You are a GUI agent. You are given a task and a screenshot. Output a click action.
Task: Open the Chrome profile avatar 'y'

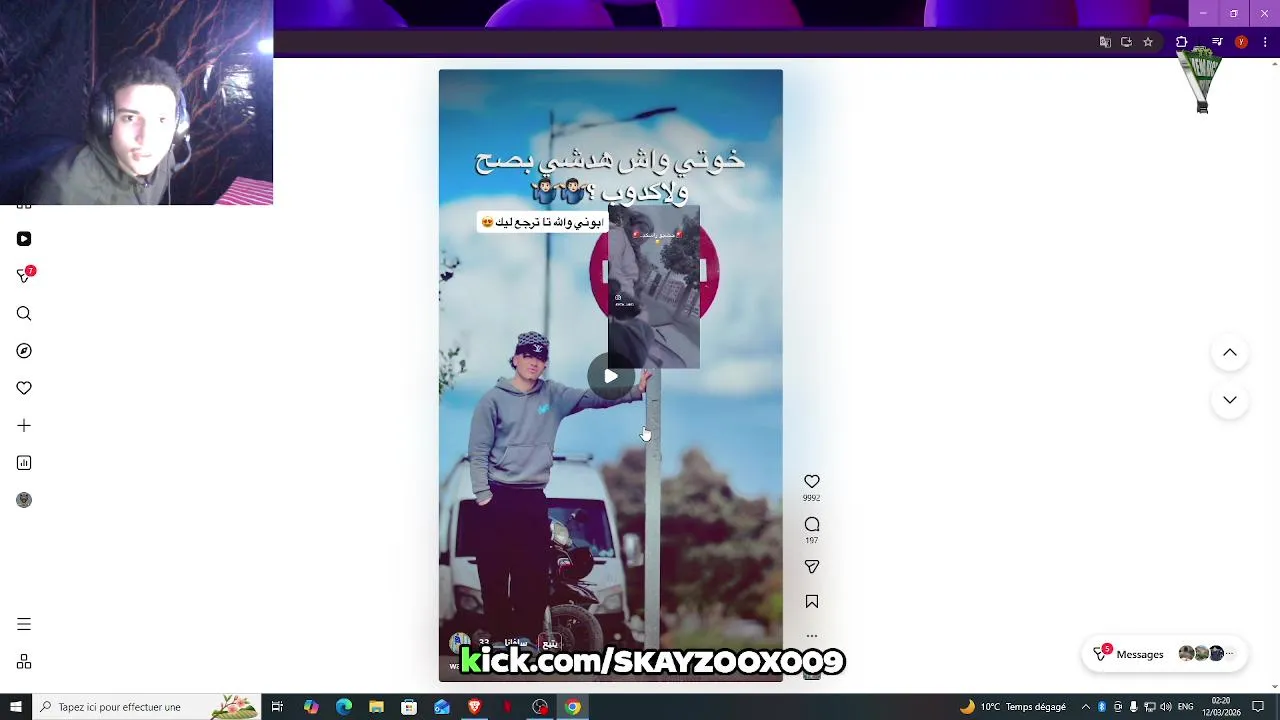[1241, 42]
